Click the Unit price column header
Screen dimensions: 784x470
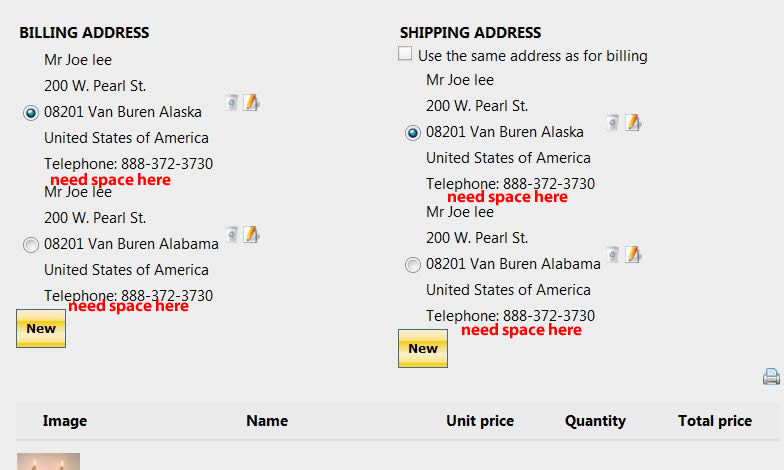click(480, 421)
